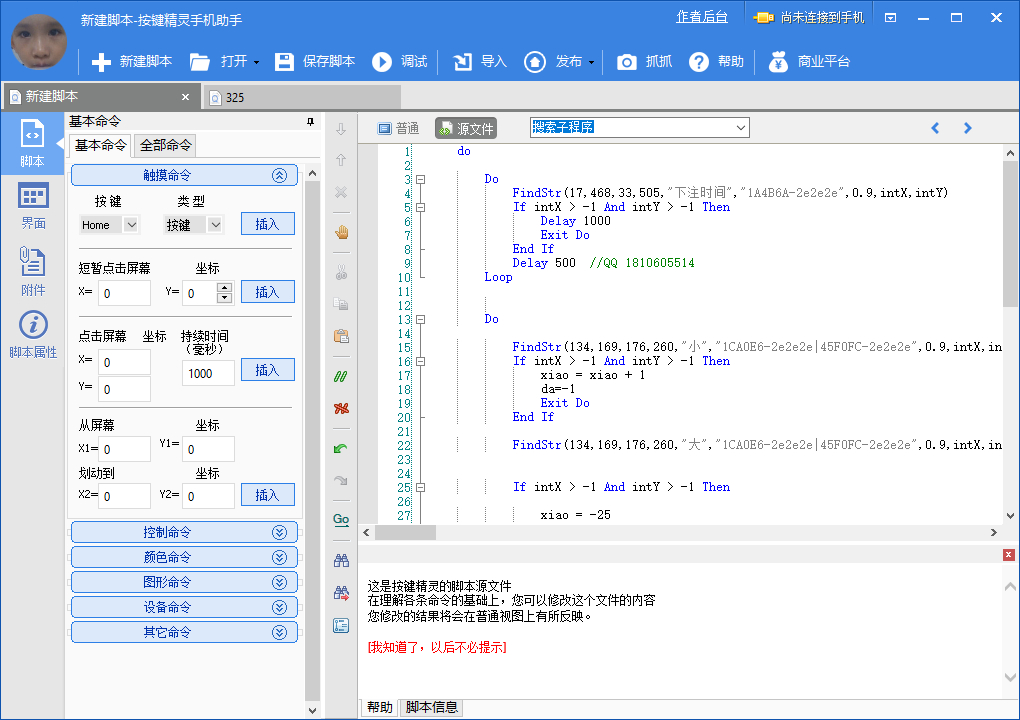Screen dimensions: 1020x720
Task: Collapse fold marker at line 13
Action: click(x=421, y=320)
